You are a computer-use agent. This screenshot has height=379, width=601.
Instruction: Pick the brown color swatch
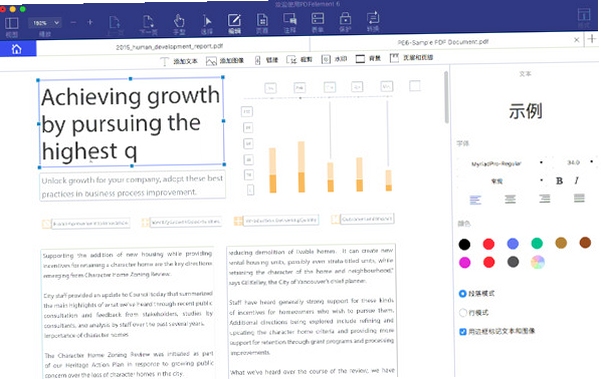[x=585, y=242]
